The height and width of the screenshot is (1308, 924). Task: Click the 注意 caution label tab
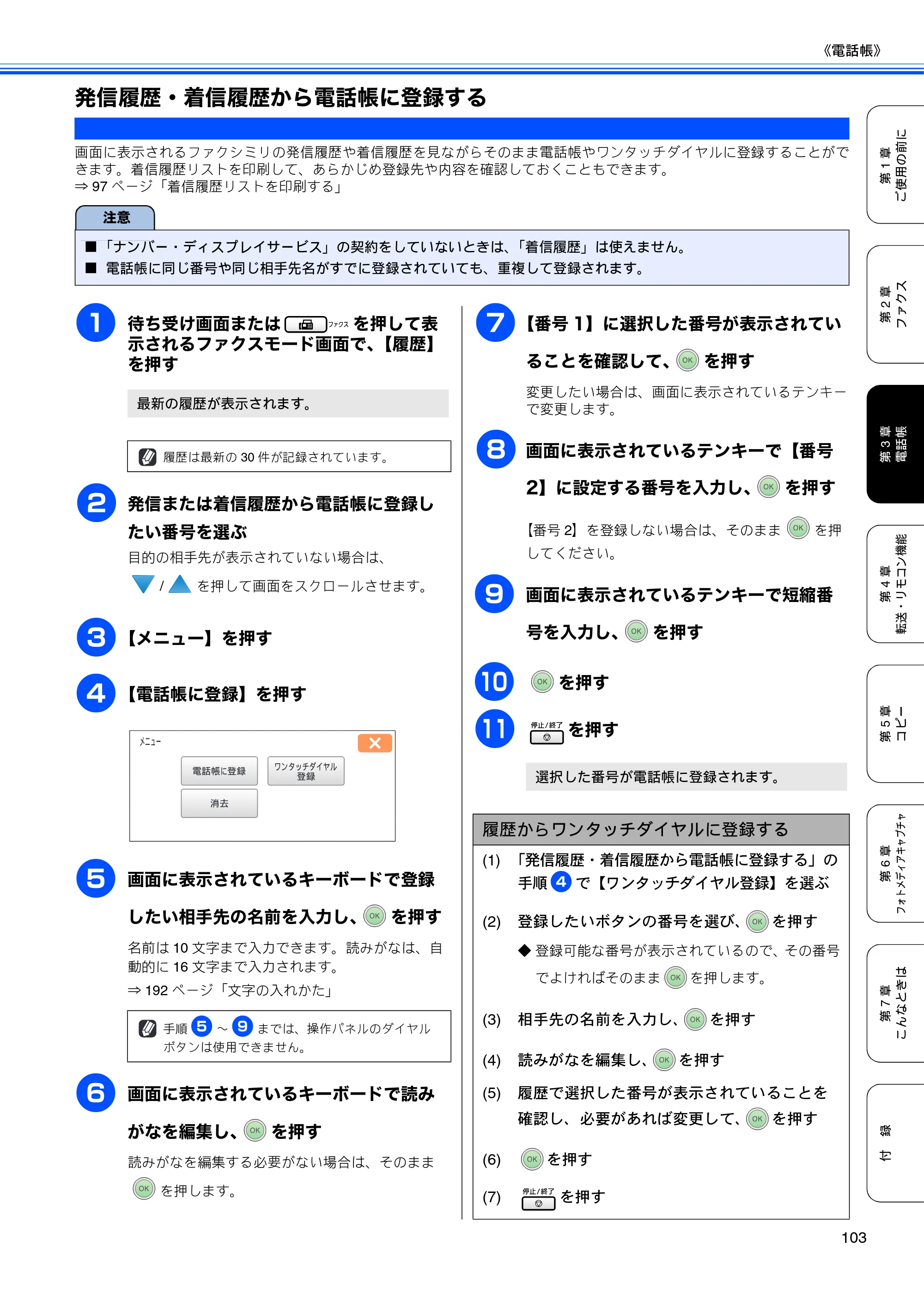[115, 218]
